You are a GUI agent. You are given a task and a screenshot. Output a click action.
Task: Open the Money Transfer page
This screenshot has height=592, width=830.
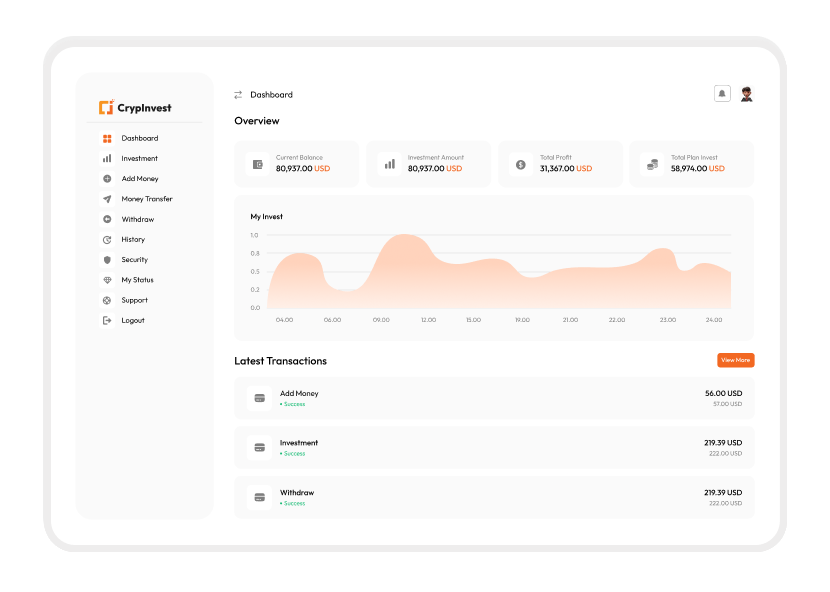coord(146,199)
